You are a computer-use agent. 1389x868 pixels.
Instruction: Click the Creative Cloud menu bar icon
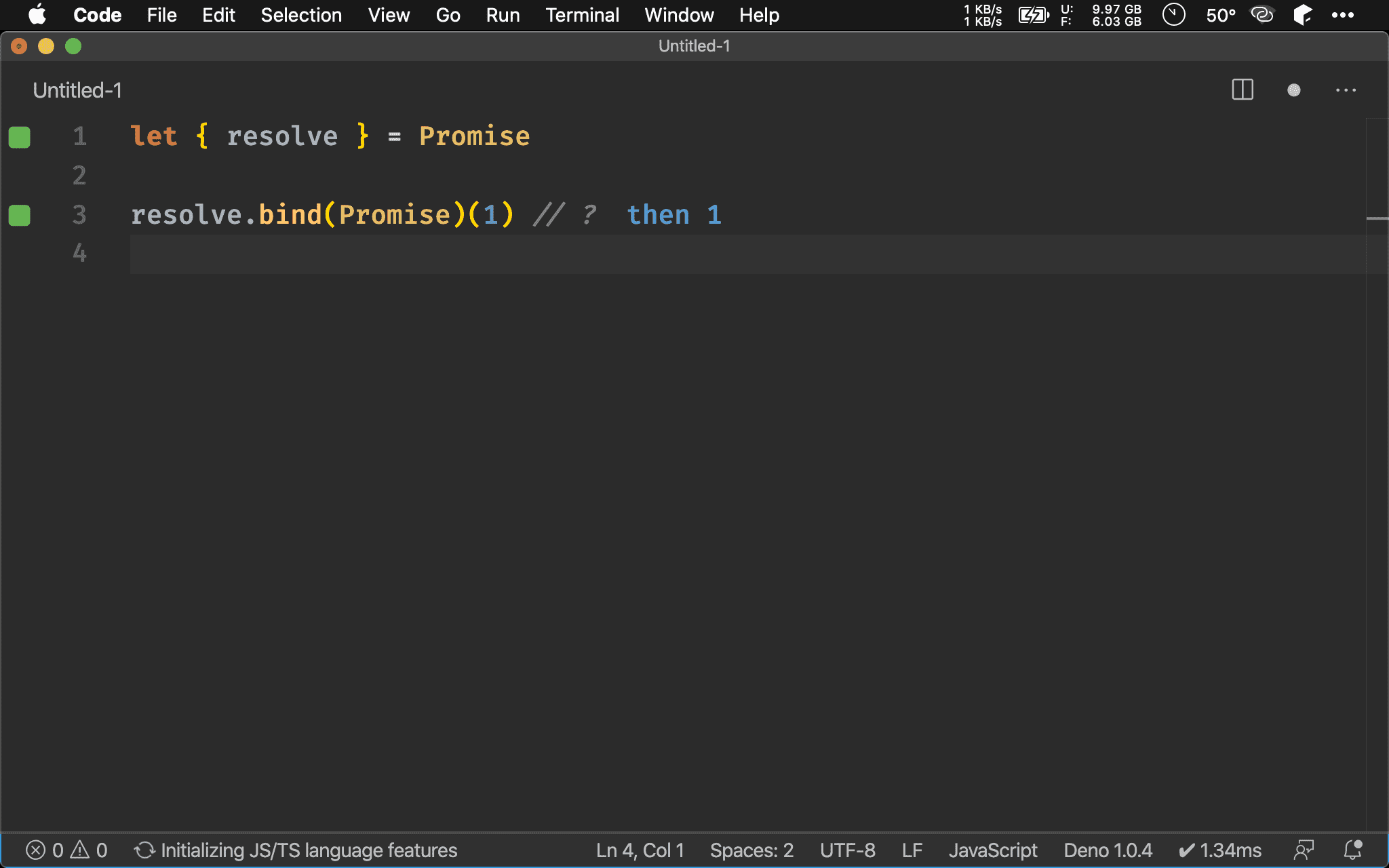[x=1261, y=15]
